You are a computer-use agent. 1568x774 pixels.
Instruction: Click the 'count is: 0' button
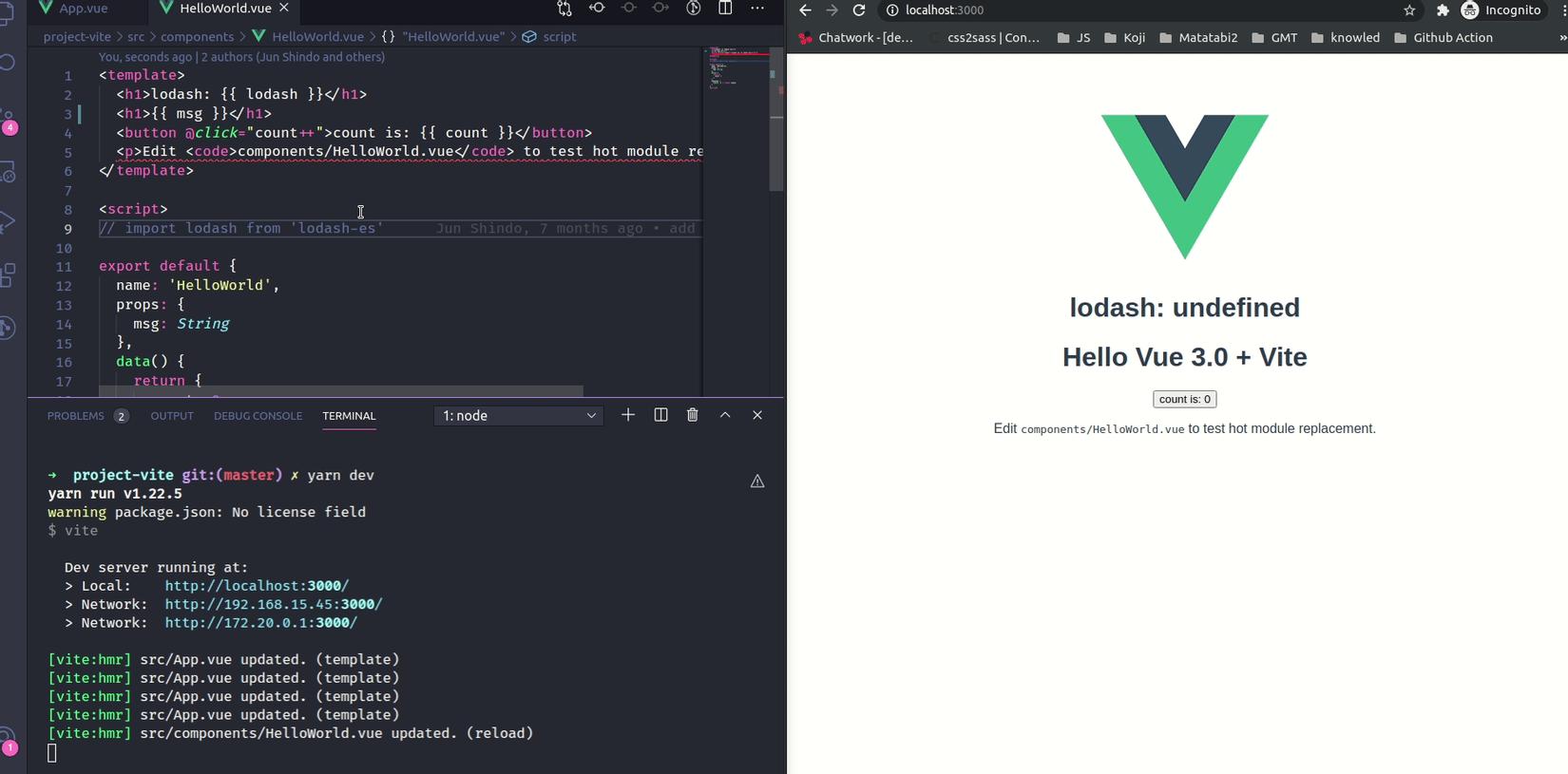pos(1185,399)
